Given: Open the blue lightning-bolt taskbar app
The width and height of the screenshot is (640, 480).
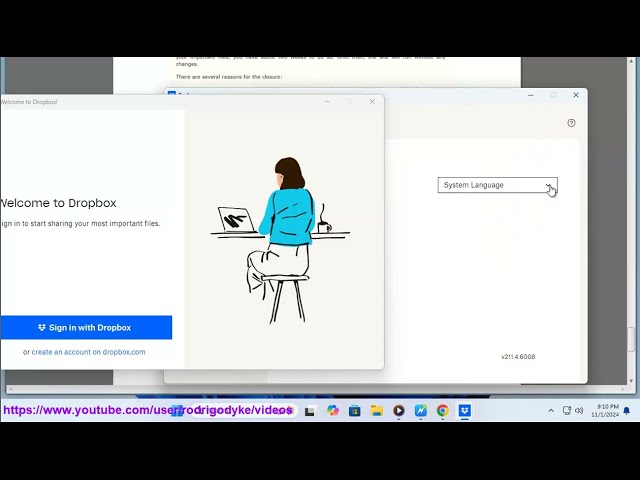Looking at the screenshot, I should (421, 410).
